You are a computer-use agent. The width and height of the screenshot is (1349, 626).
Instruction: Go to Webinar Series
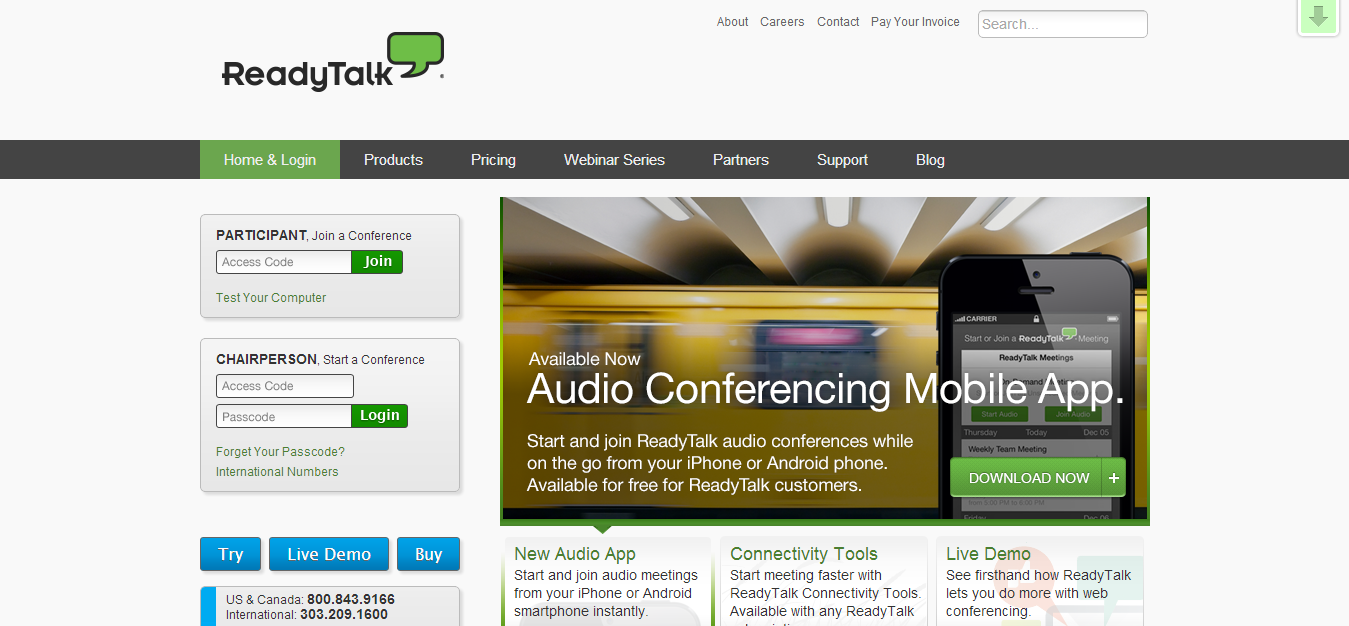(x=614, y=160)
